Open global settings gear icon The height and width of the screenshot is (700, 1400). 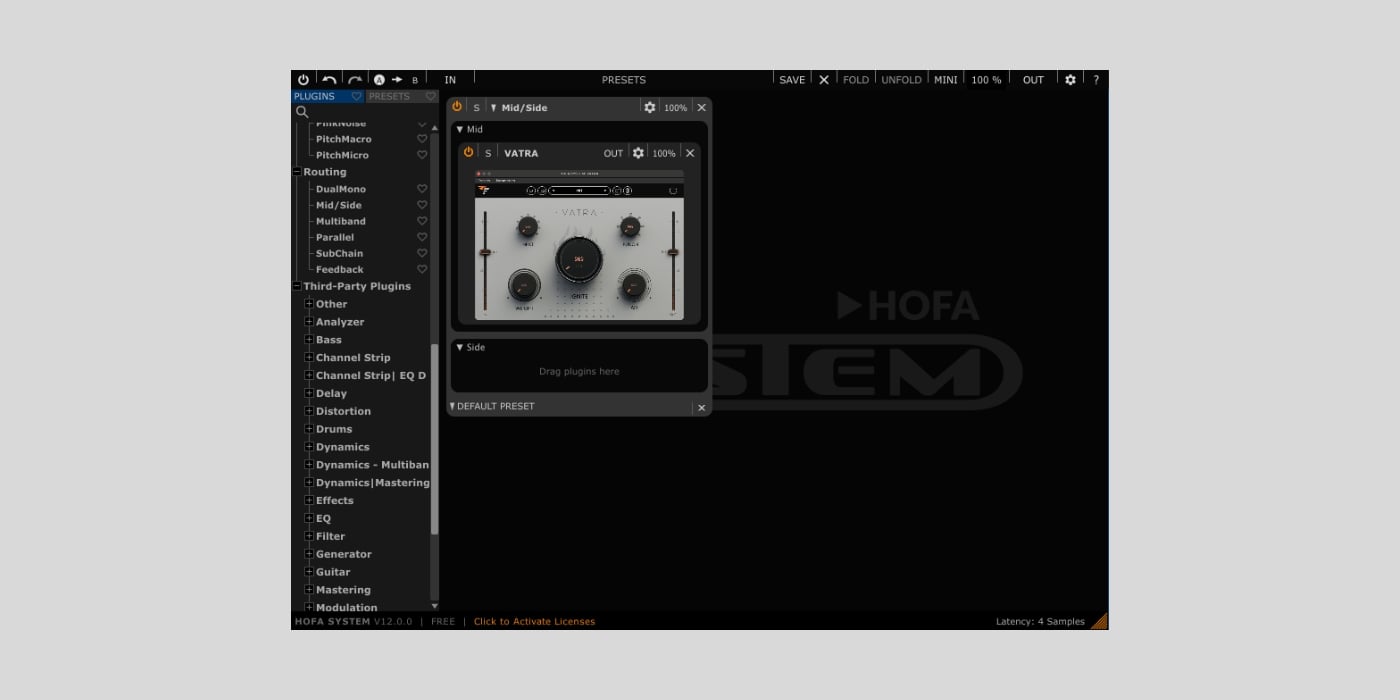[x=1070, y=80]
